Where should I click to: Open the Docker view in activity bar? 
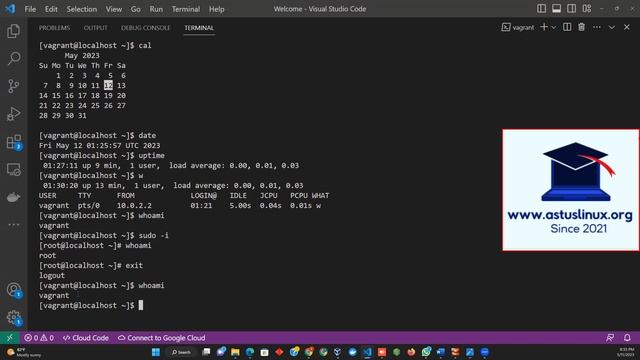point(13,197)
